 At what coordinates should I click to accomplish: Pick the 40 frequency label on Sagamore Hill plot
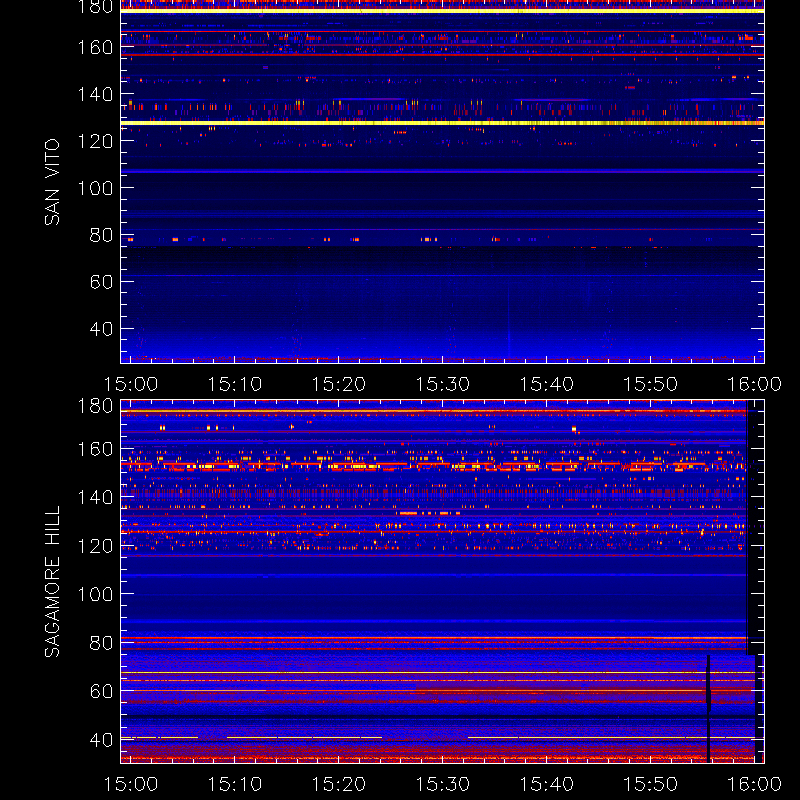coord(101,740)
